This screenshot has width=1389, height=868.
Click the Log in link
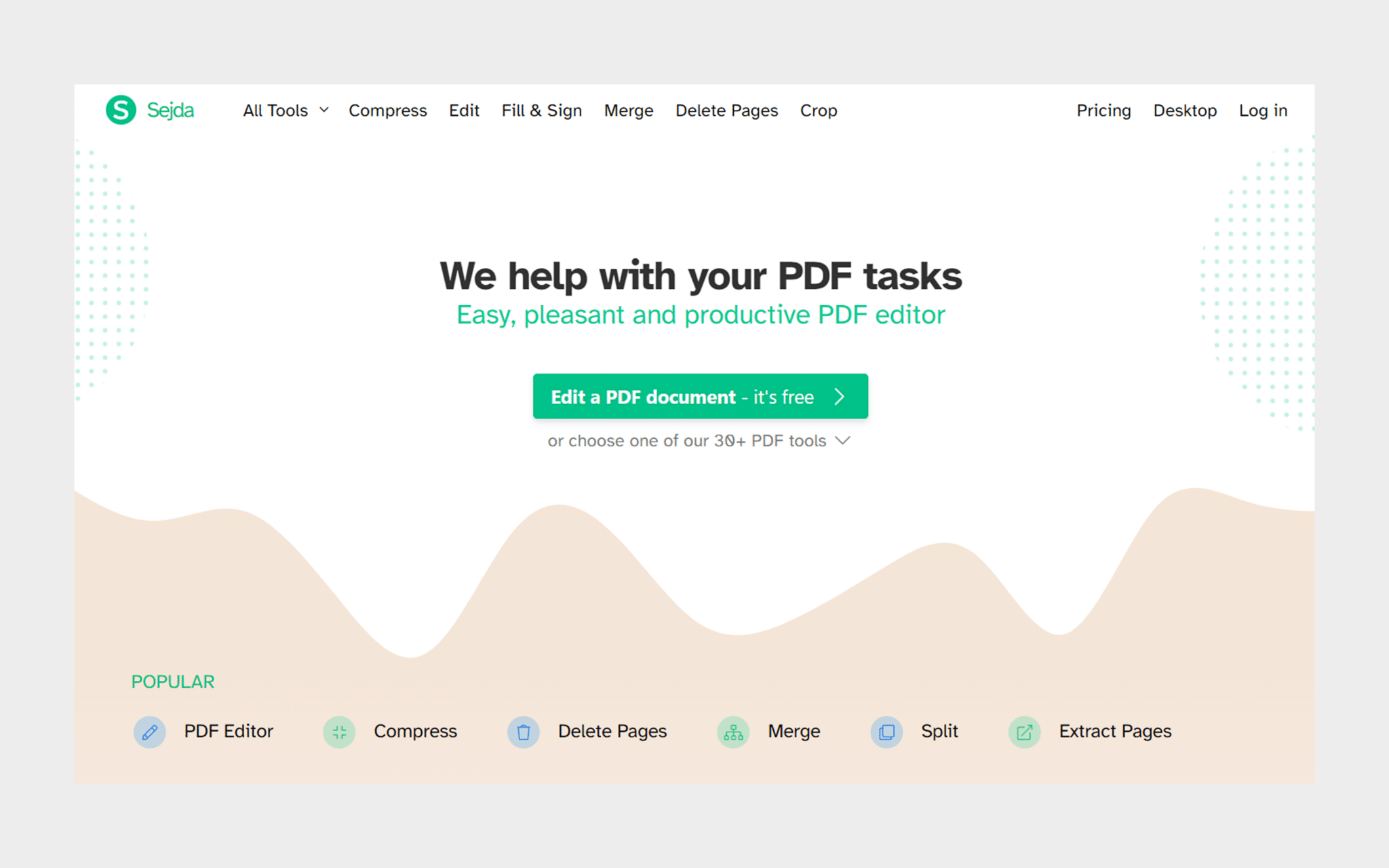pyautogui.click(x=1262, y=109)
